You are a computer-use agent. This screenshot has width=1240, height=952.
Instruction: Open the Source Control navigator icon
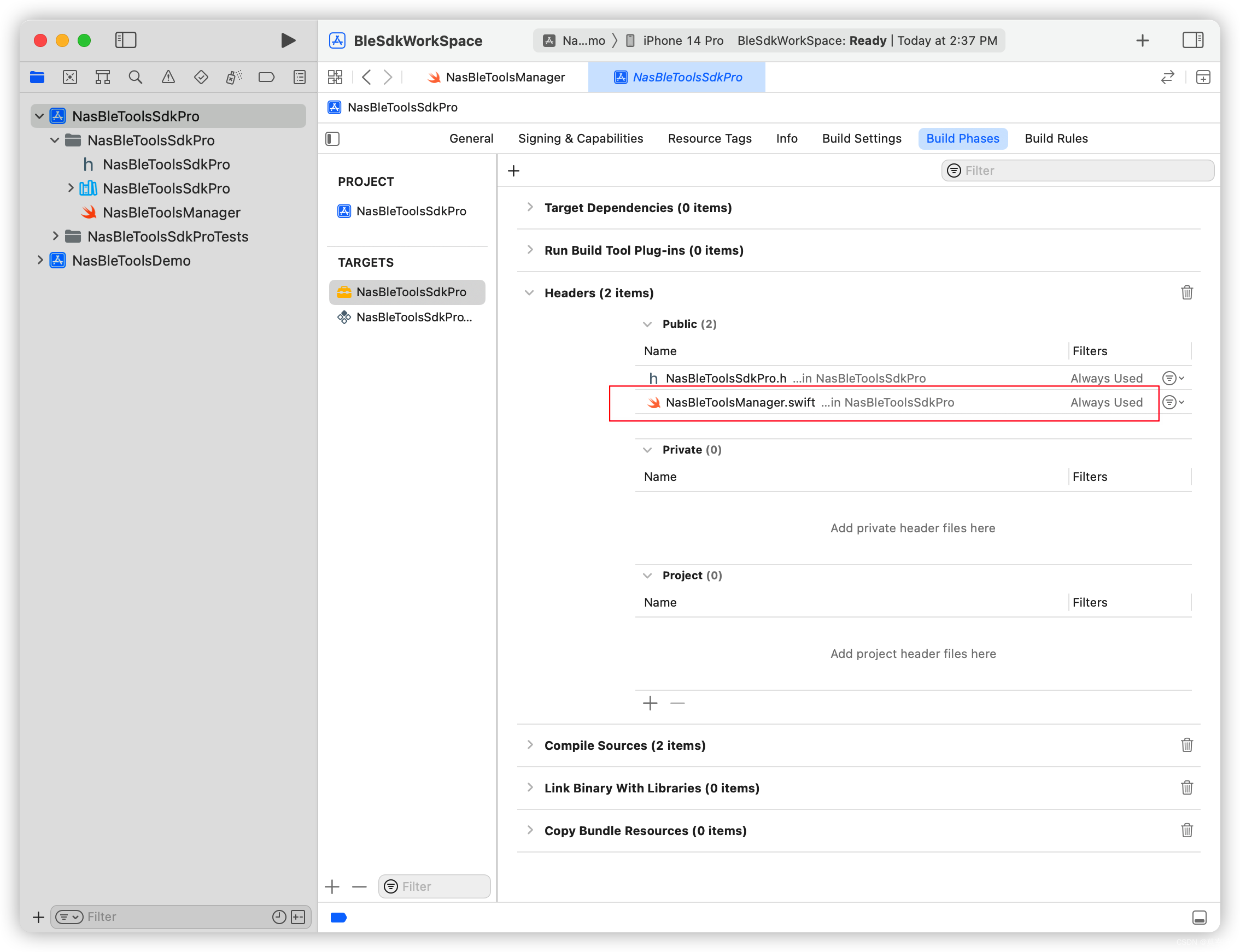(70, 77)
